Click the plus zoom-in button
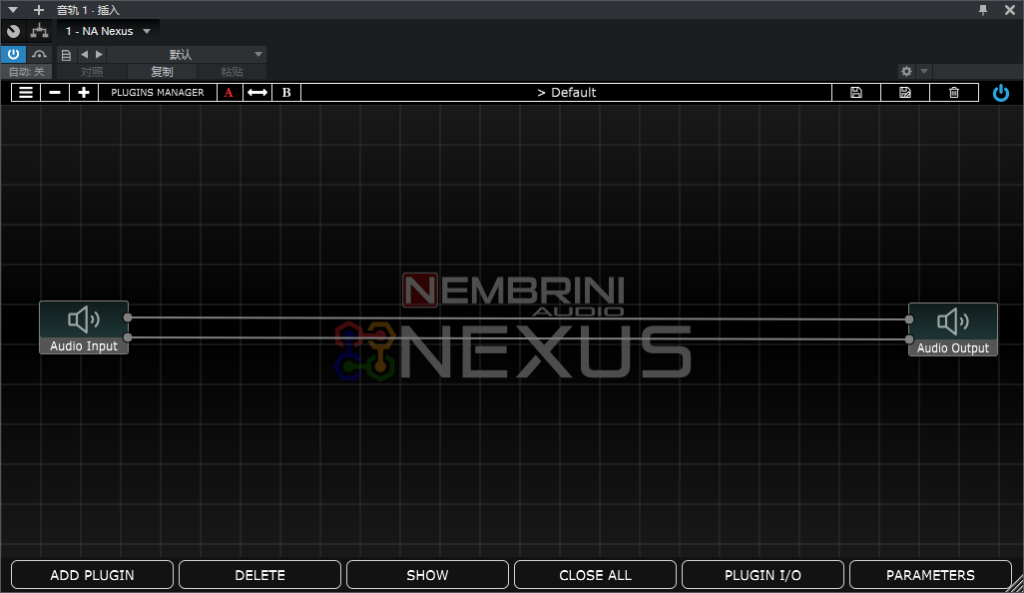The width and height of the screenshot is (1024, 593). point(84,93)
